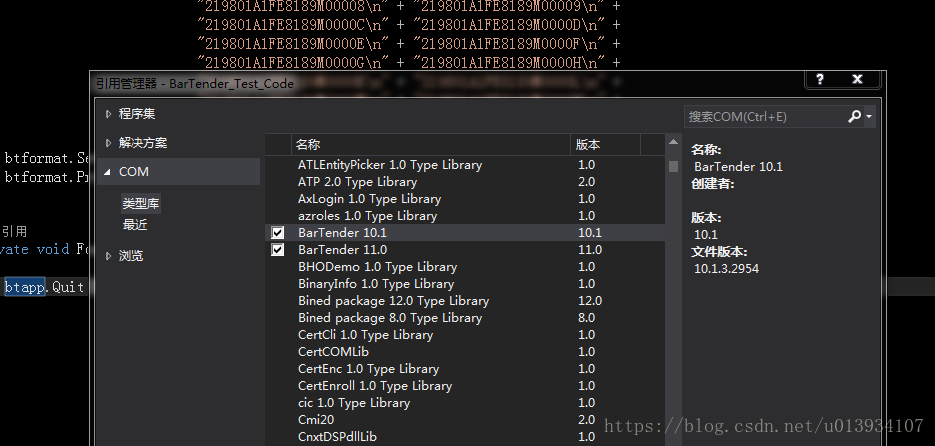Expand the 浏览 tree node
935x446 pixels.
pos(109,256)
